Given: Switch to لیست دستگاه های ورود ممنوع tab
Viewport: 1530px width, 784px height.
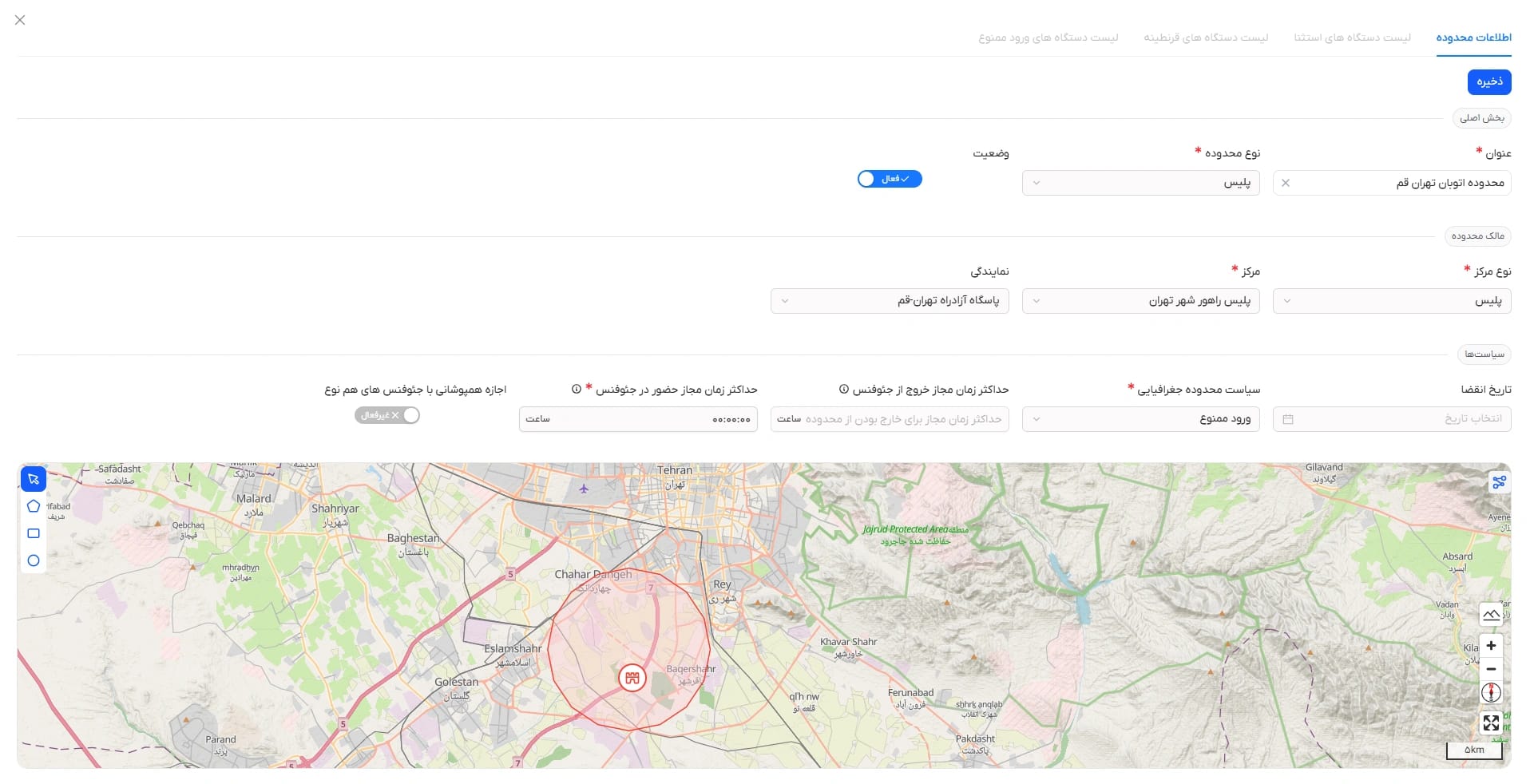Looking at the screenshot, I should point(1048,38).
